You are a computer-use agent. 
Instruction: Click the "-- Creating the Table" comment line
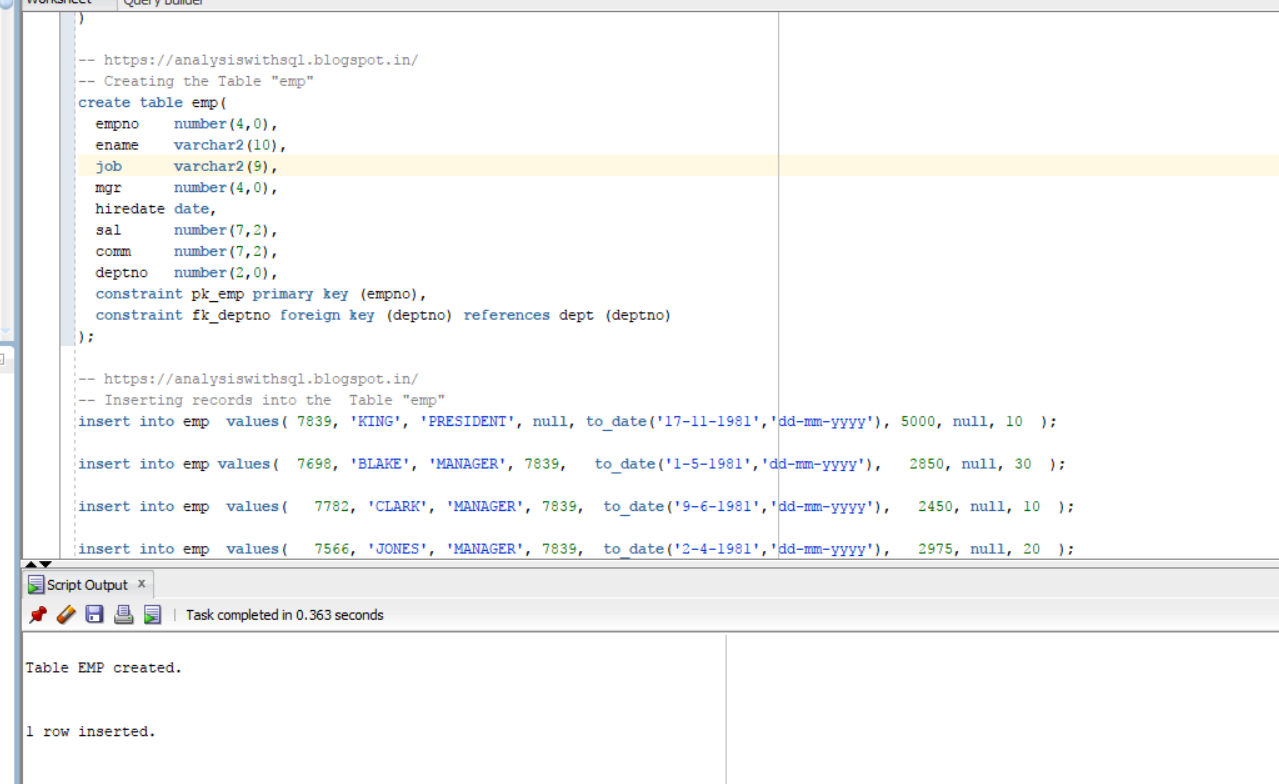click(x=196, y=81)
